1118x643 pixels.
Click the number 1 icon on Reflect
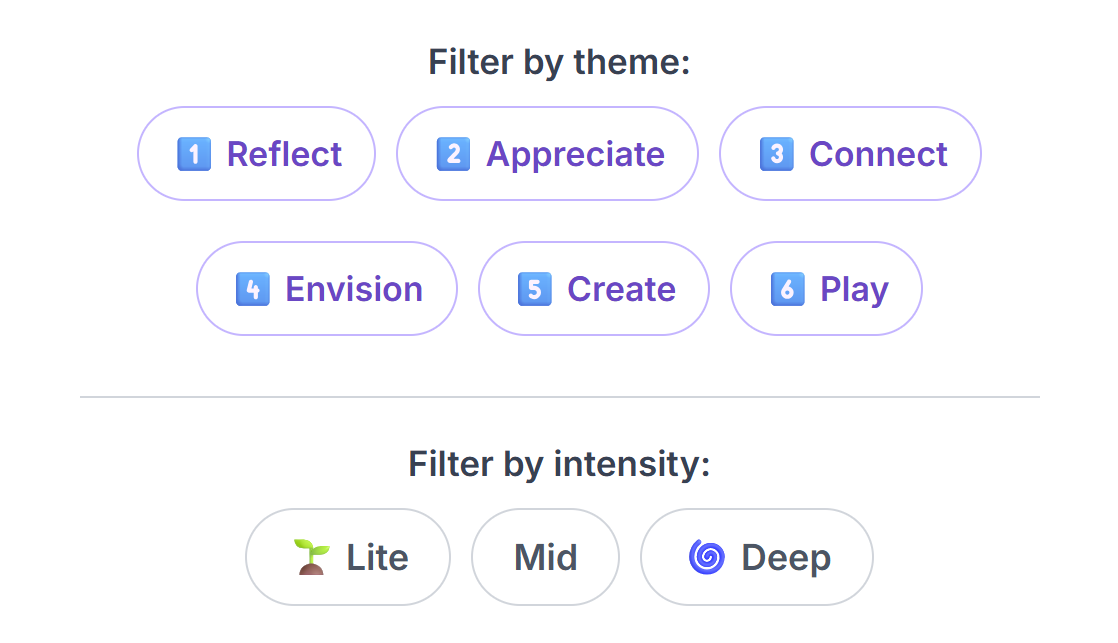click(195, 154)
